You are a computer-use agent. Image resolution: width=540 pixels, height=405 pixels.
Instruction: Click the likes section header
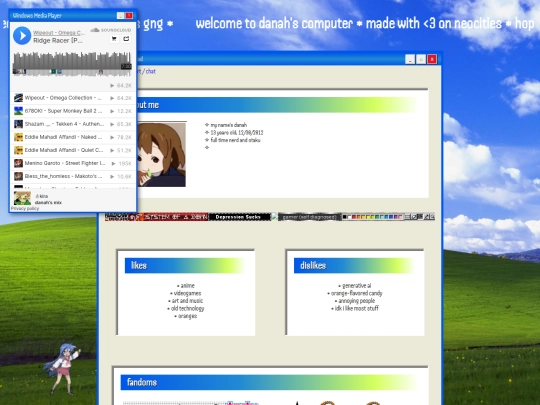point(184,266)
